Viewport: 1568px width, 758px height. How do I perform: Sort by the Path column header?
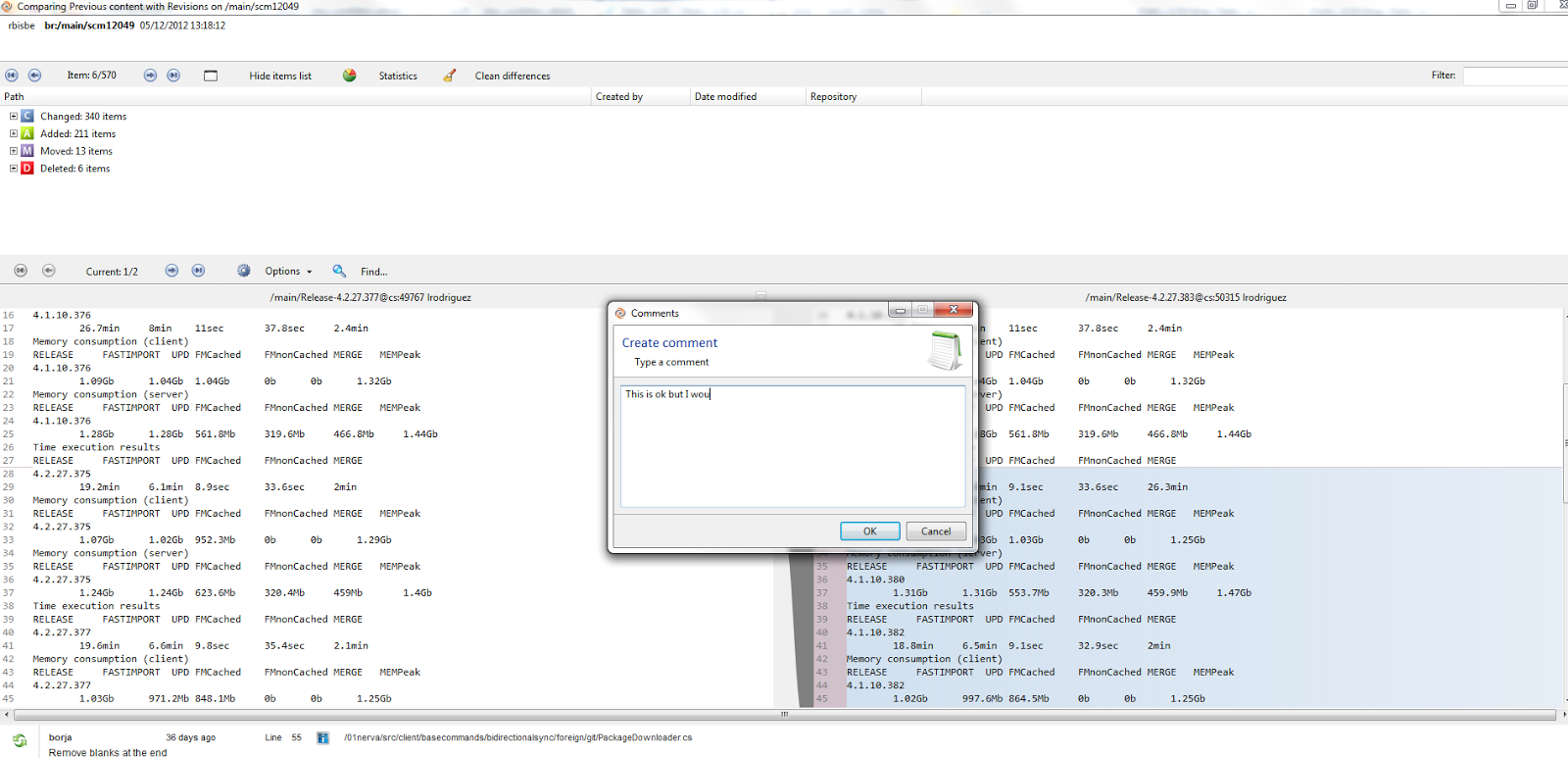tap(296, 96)
